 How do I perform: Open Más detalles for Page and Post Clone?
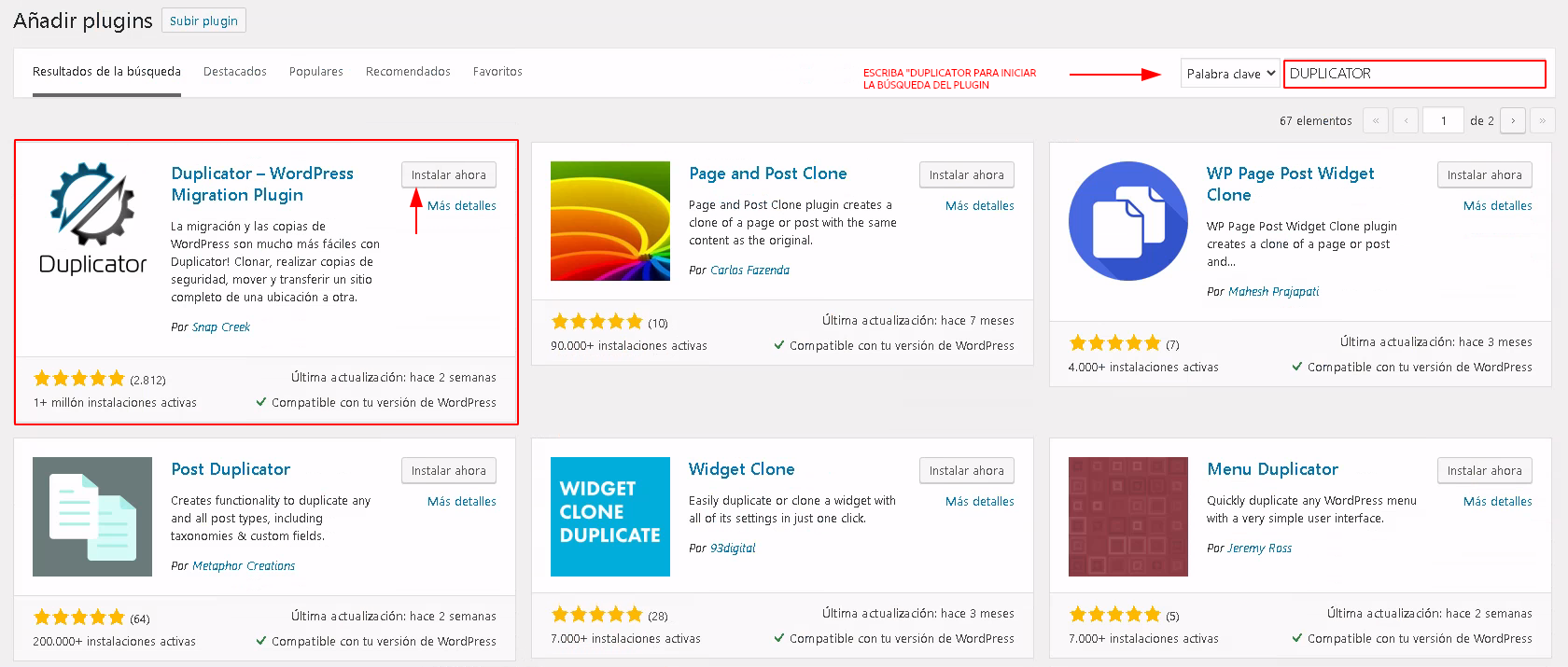(980, 205)
